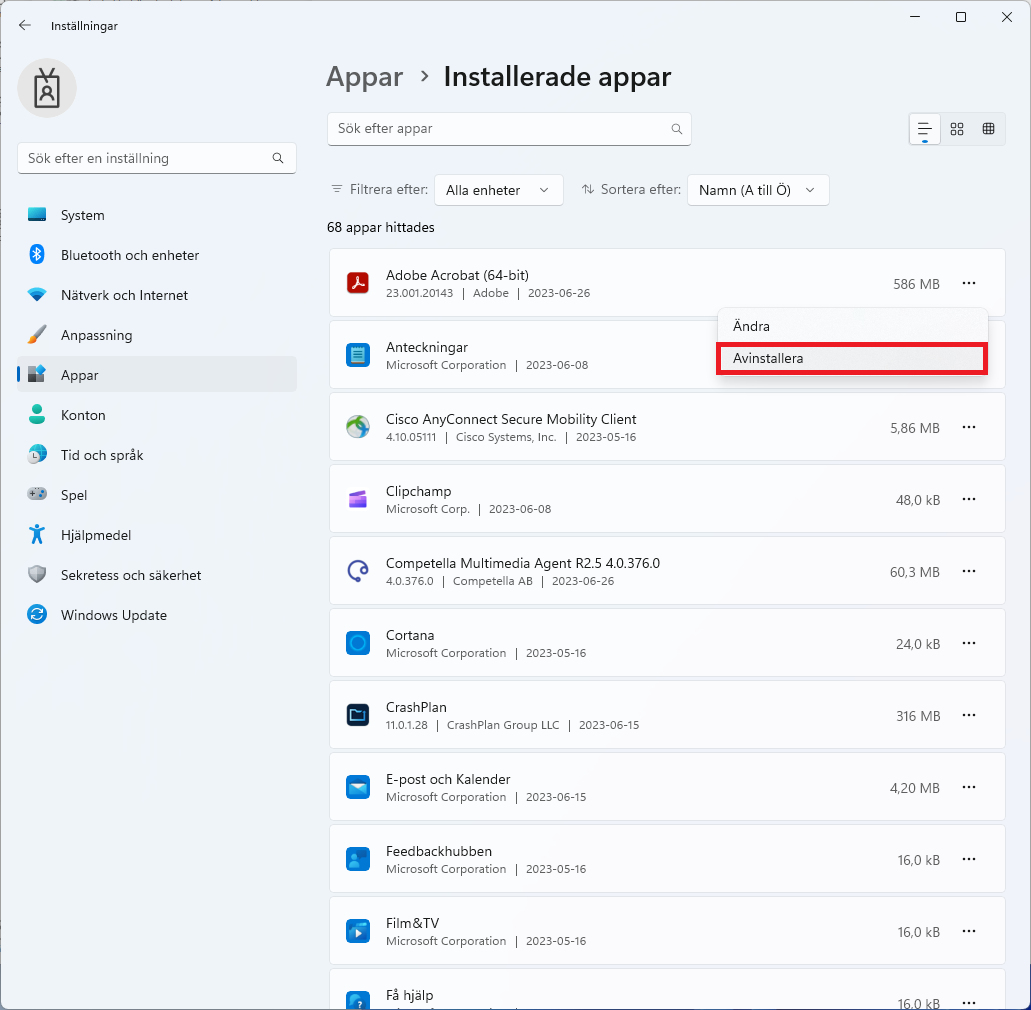Click the Spel gamepad icon
This screenshot has width=1031, height=1010.
click(37, 494)
